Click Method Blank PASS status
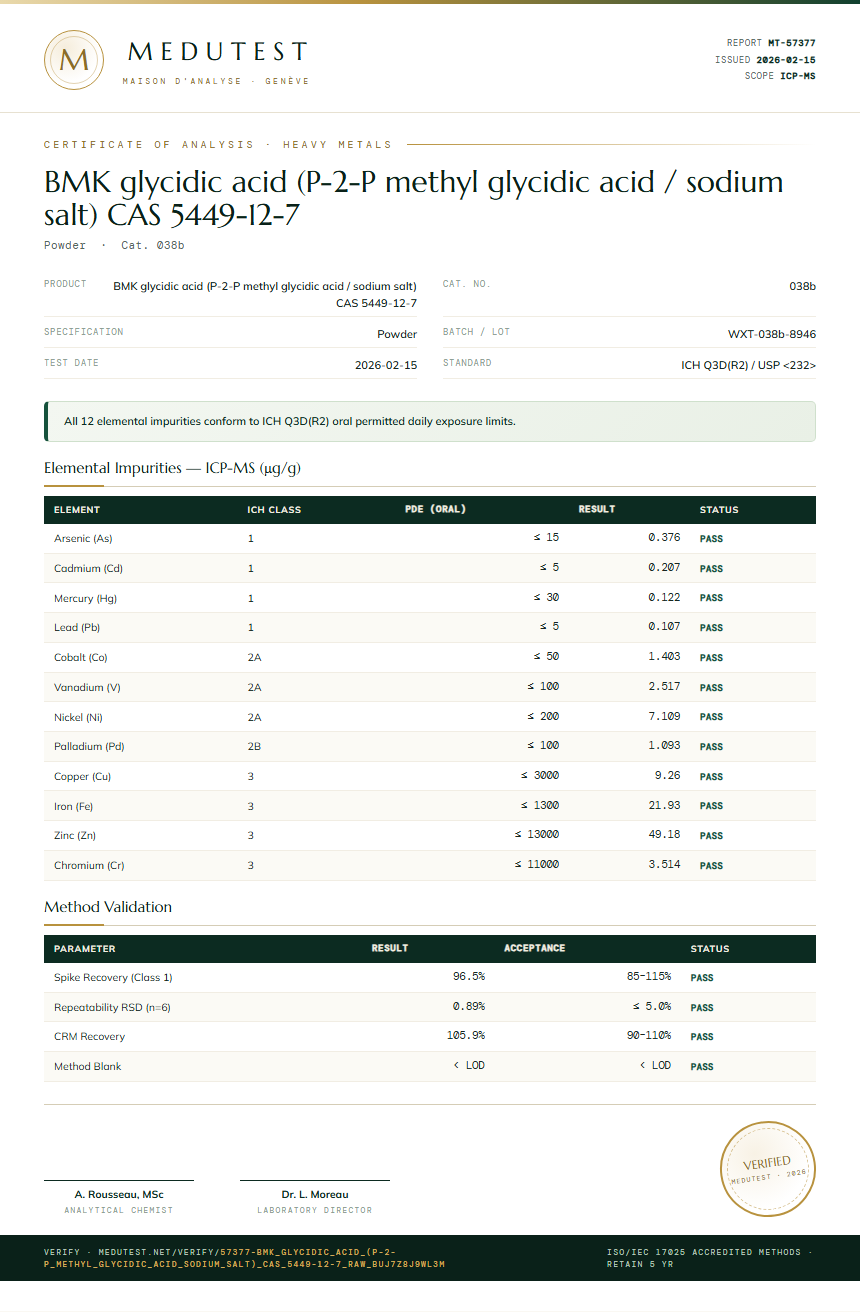The width and height of the screenshot is (860, 1312). [x=702, y=1067]
